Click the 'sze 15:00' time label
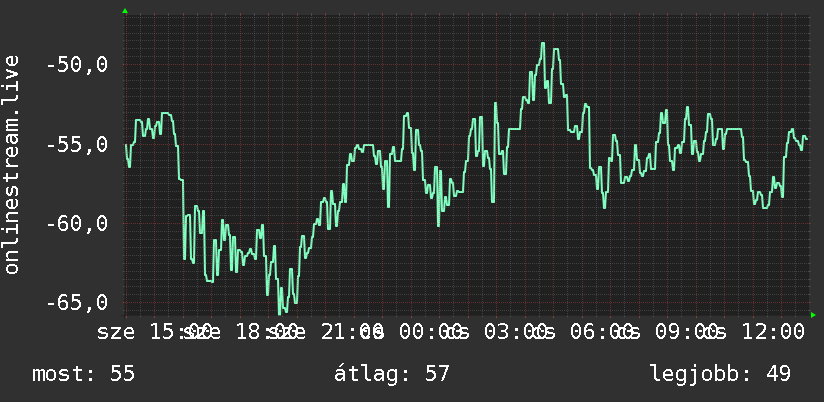The image size is (824, 402). (154, 333)
